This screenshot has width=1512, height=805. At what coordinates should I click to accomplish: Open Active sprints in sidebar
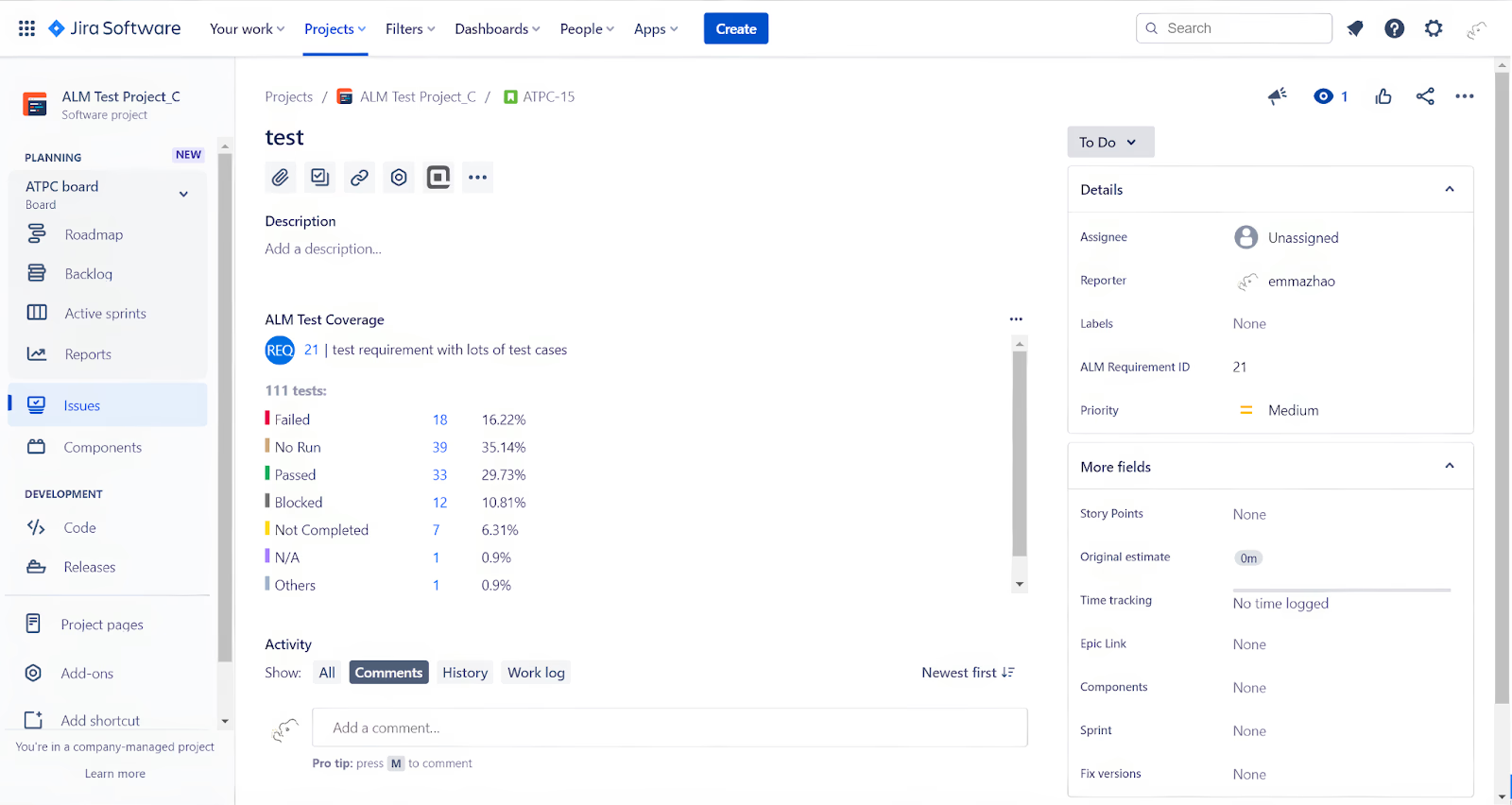[106, 314]
